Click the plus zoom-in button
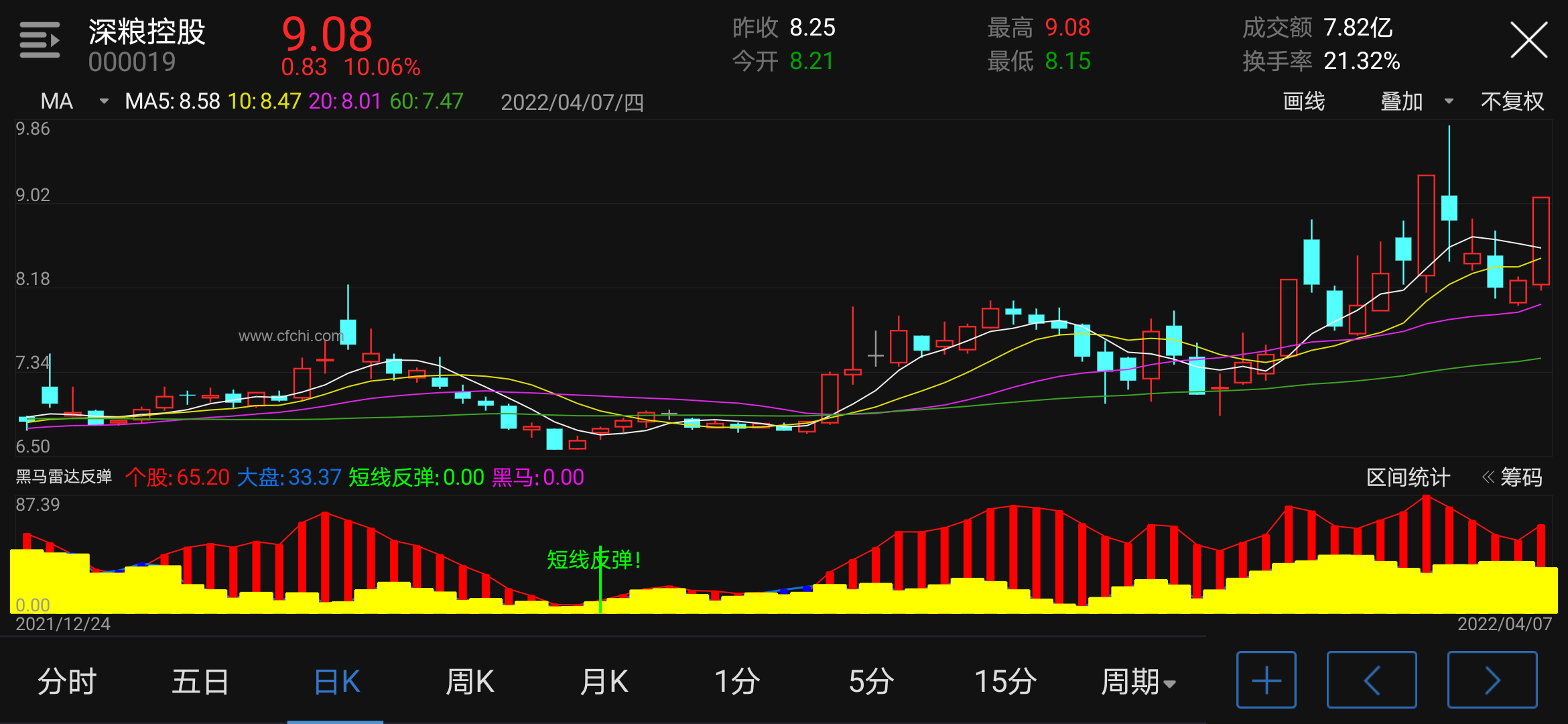 pyautogui.click(x=1266, y=680)
